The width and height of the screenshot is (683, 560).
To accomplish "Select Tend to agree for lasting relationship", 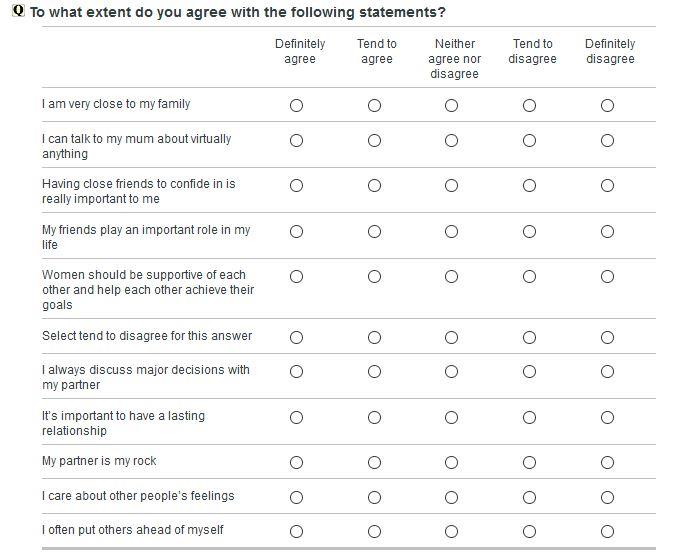I will pos(374,417).
